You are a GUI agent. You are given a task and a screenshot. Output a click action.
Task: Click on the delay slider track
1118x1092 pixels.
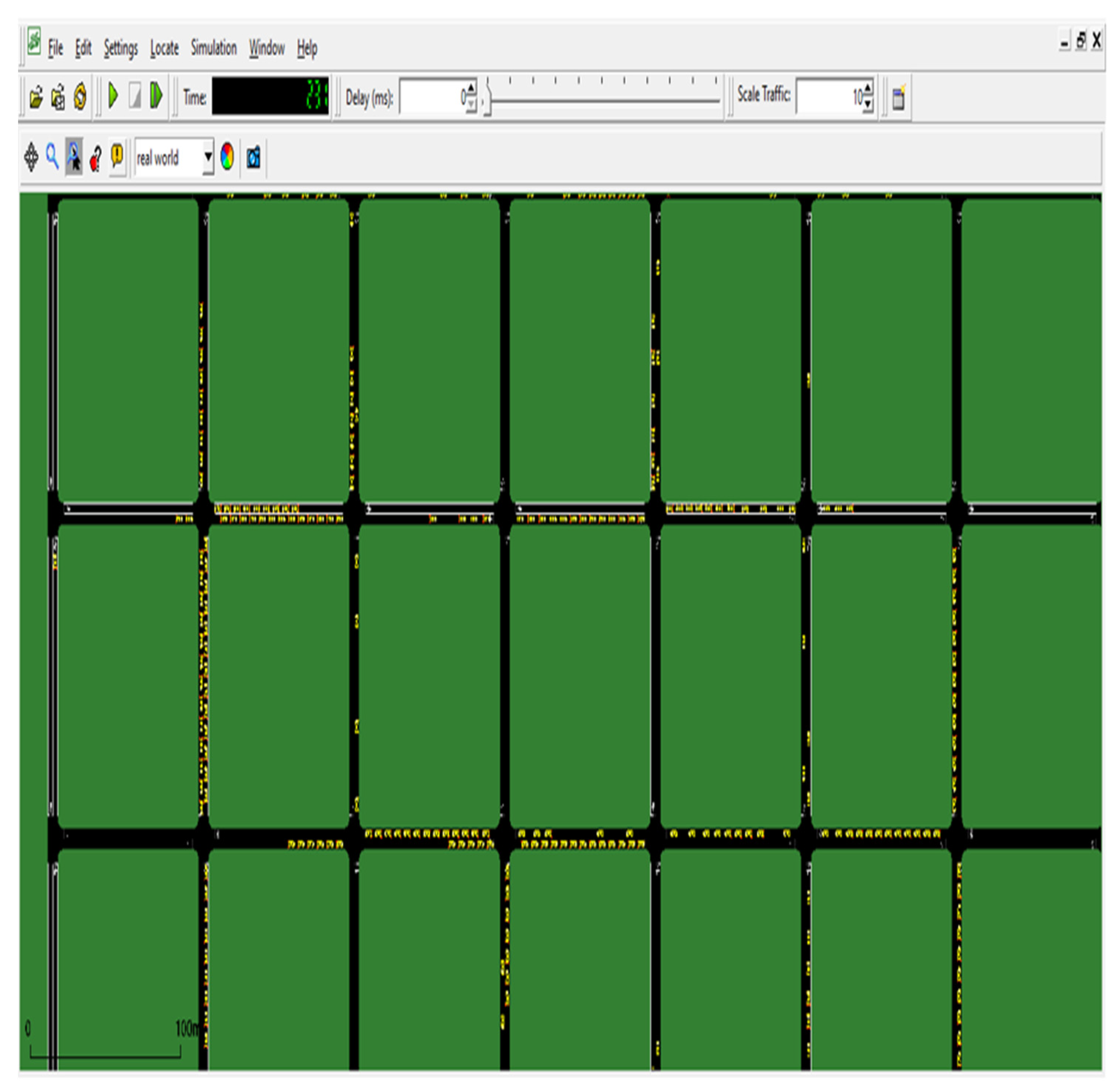tap(602, 101)
